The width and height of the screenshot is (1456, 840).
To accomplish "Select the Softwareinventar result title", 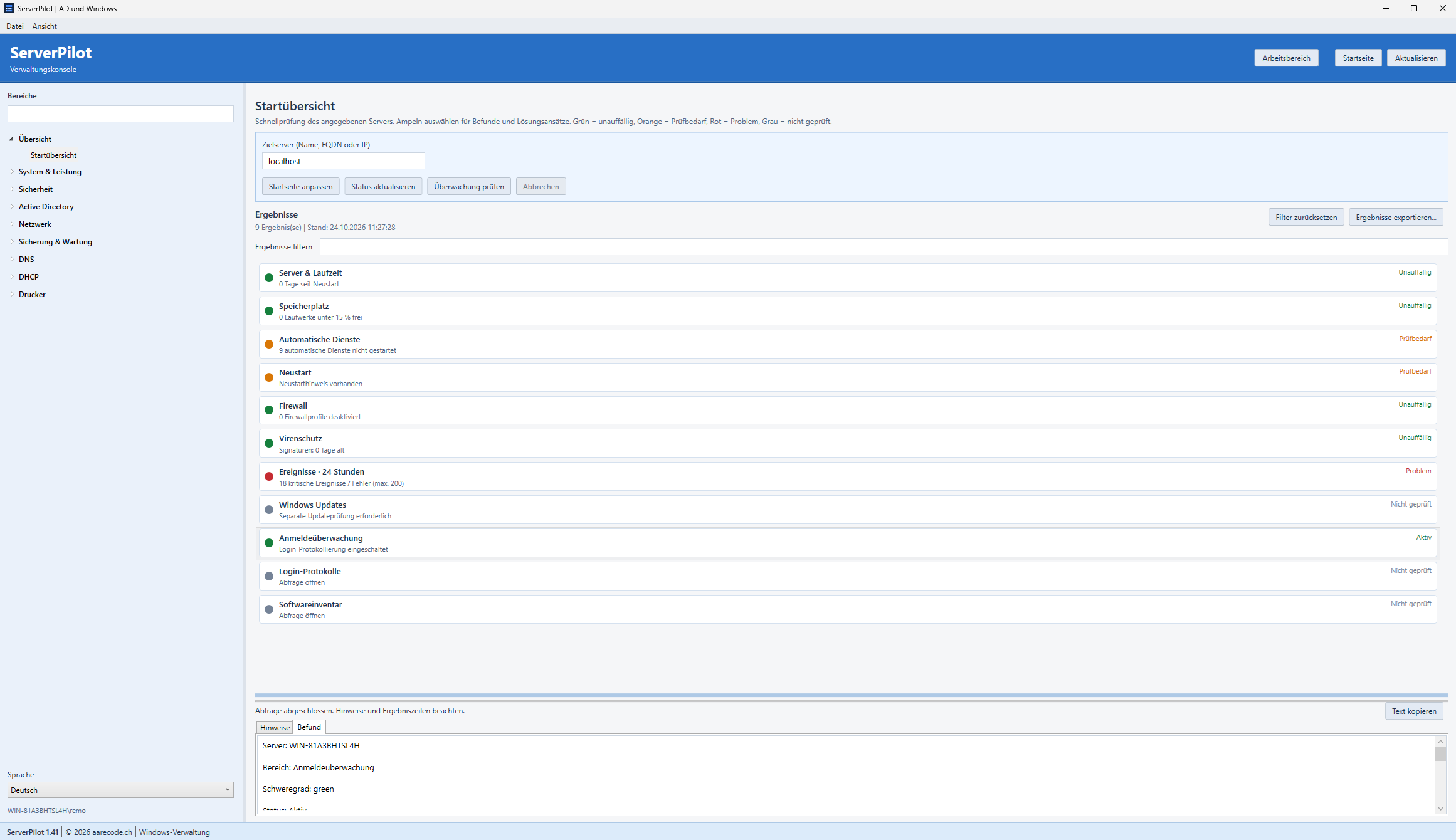I will coord(310,605).
